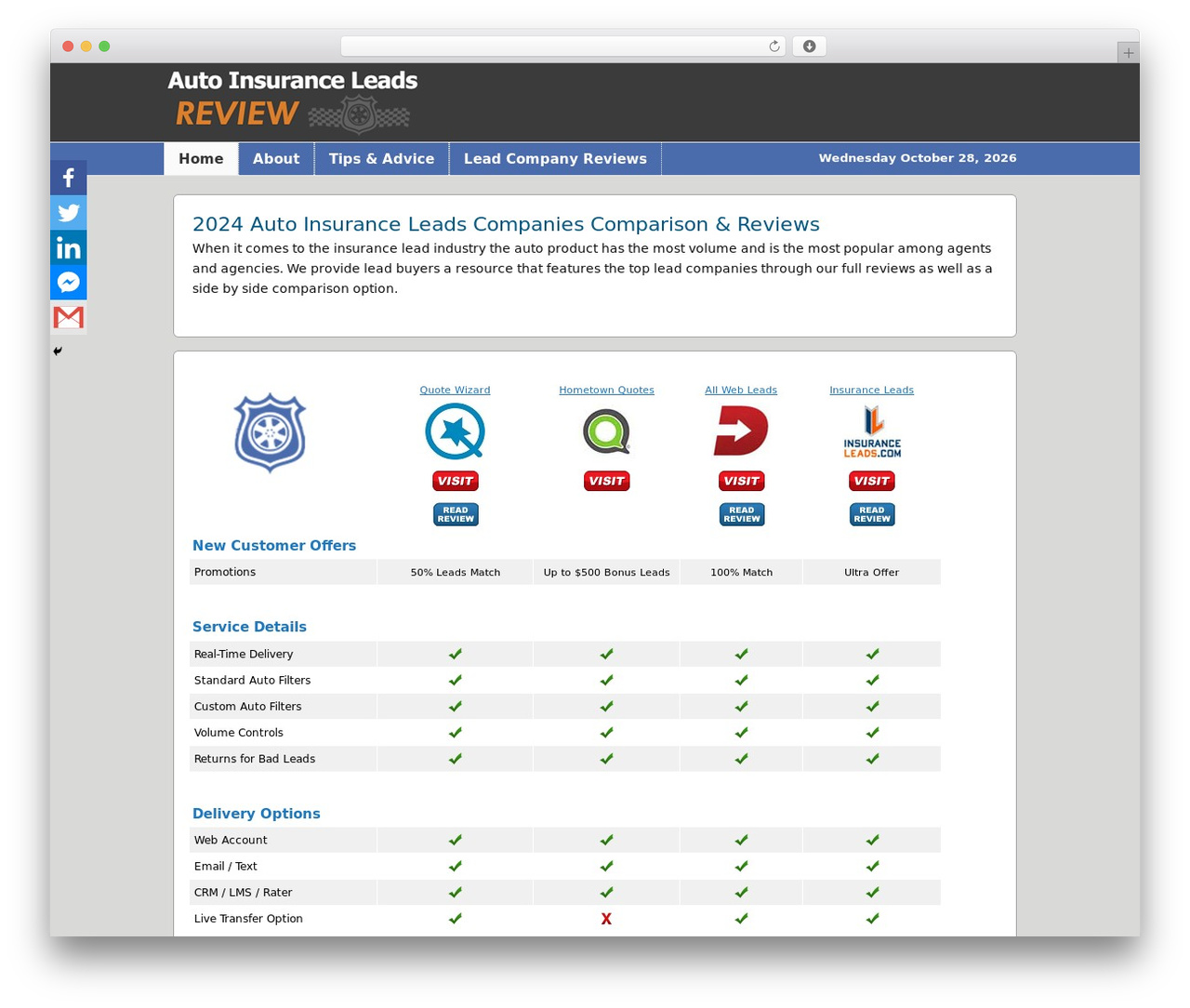
Task: Open the Hometown Quotes text link
Action: tap(606, 391)
